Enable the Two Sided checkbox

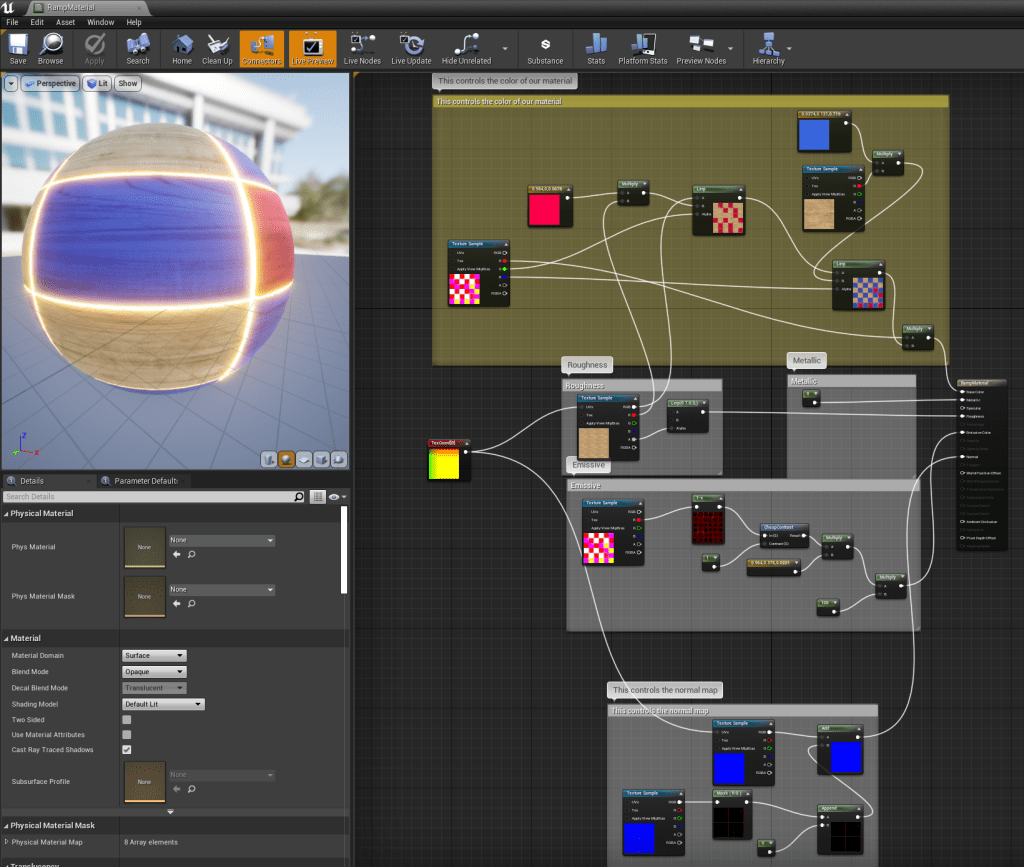click(127, 719)
